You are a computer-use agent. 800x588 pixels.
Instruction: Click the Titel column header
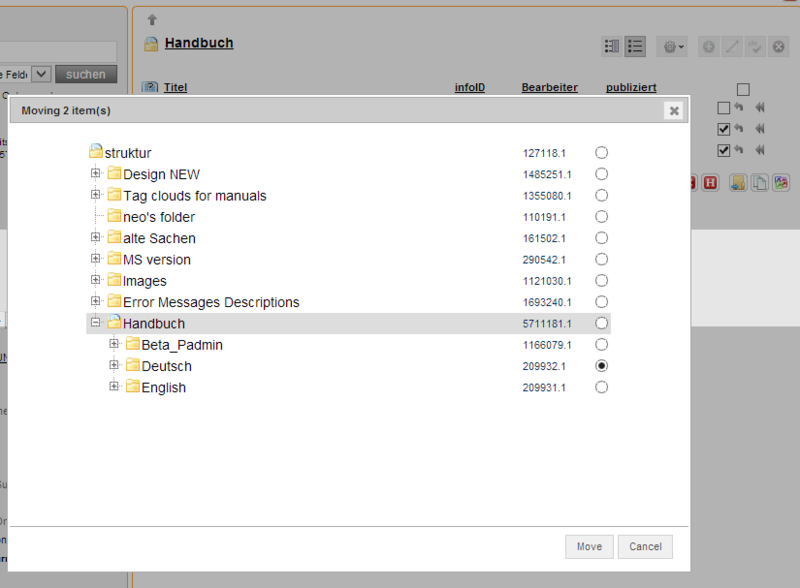pos(175,87)
